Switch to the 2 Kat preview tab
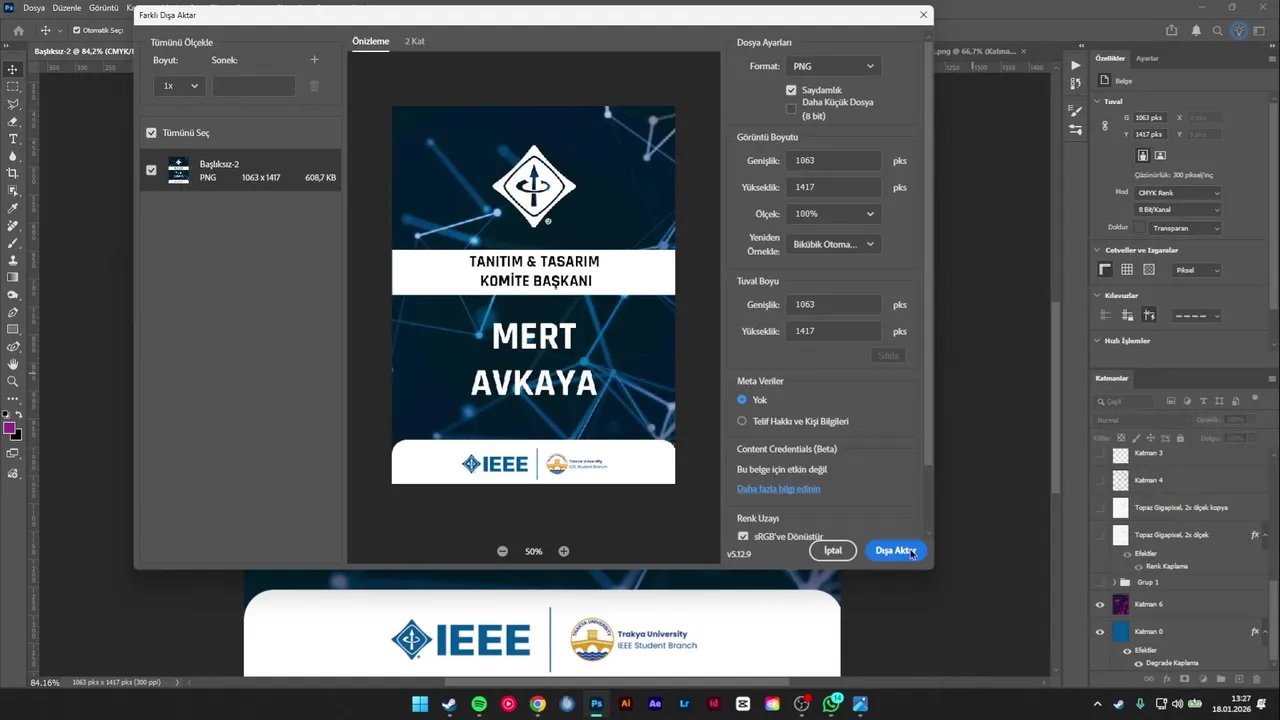 (414, 41)
